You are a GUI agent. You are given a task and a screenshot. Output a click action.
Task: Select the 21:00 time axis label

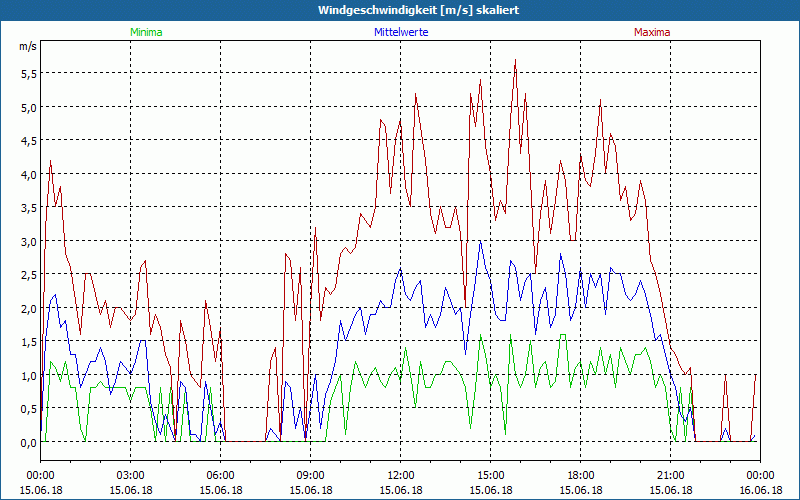[670, 475]
